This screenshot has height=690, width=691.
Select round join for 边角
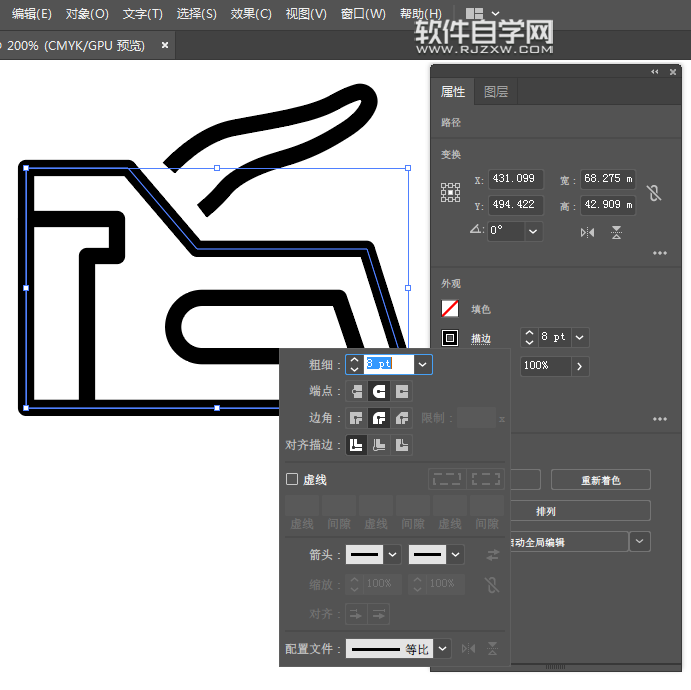[379, 418]
